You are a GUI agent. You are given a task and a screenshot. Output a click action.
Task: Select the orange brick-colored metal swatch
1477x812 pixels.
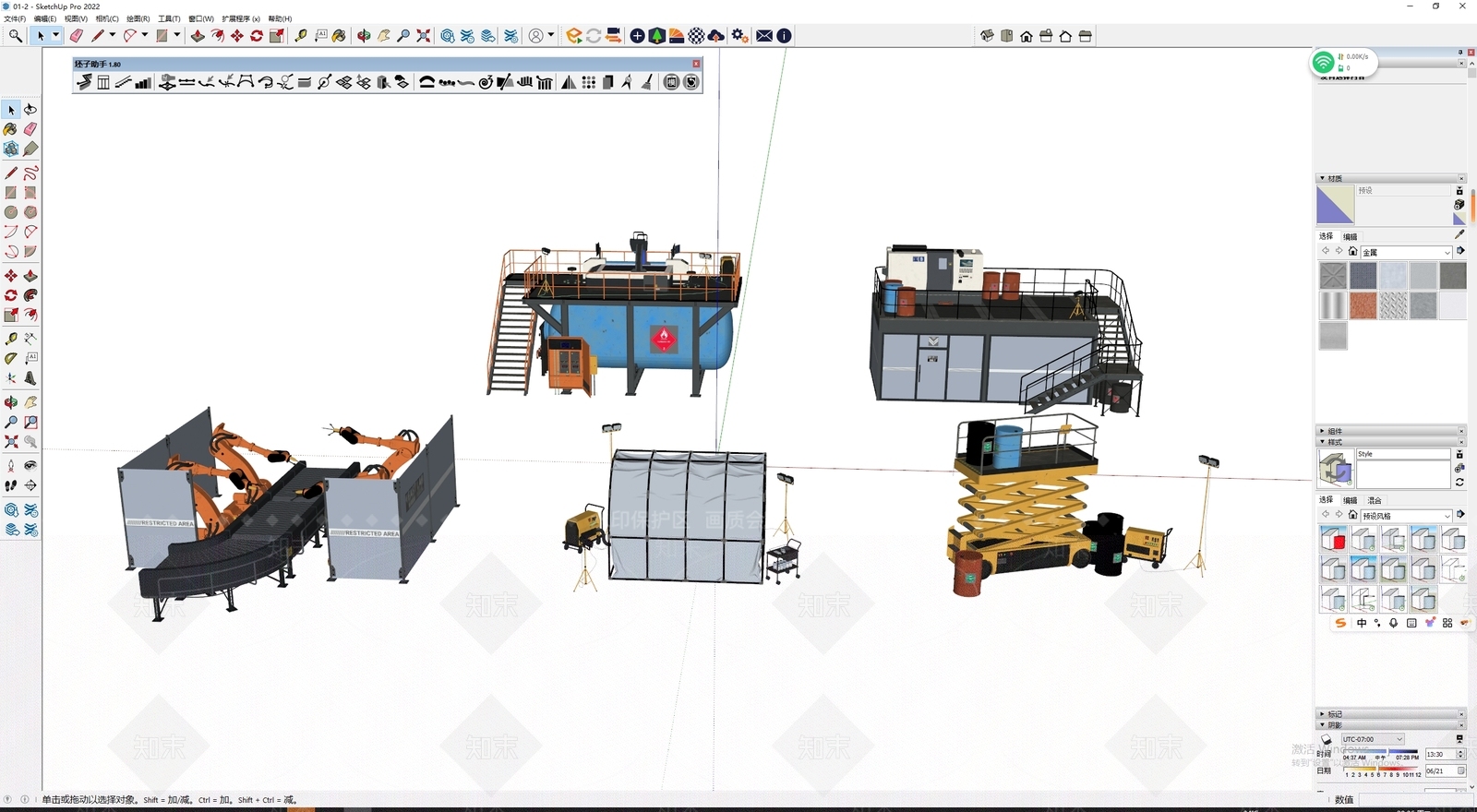[1363, 305]
